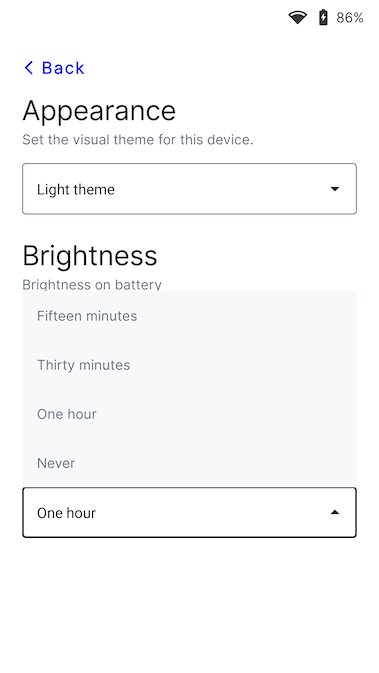Screen dimensions: 379x673
Task: Click the blue back chevron icon
Action: (x=29, y=67)
